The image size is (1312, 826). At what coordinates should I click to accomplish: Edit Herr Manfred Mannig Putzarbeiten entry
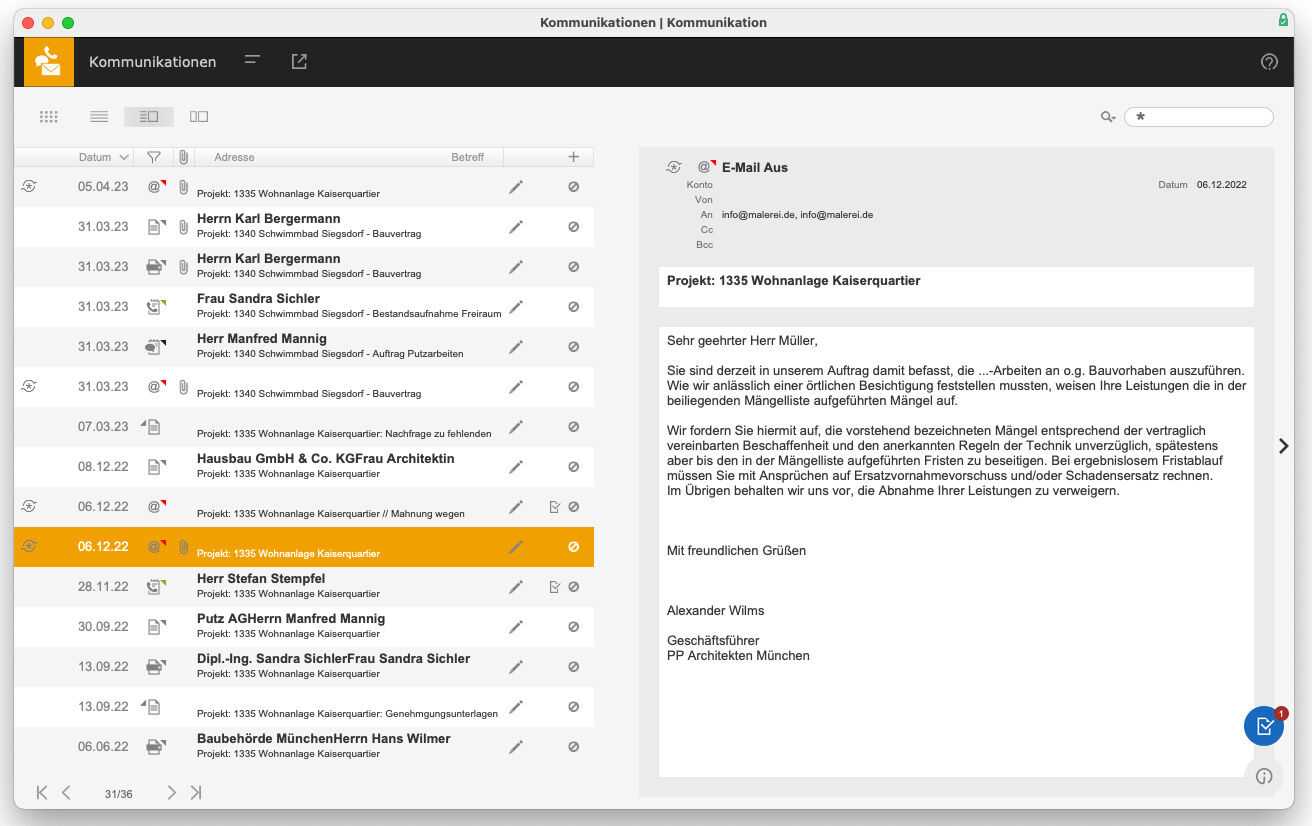coord(516,347)
